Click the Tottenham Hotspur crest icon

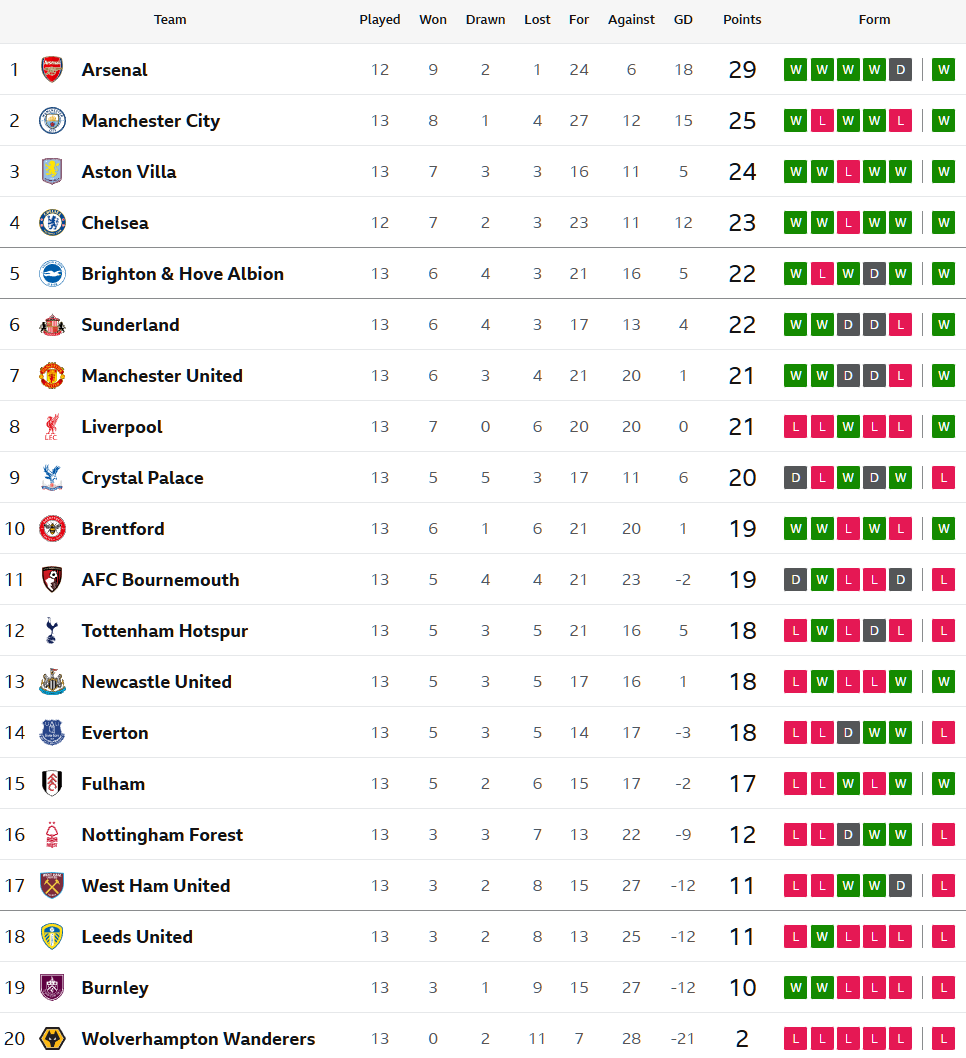tap(52, 631)
